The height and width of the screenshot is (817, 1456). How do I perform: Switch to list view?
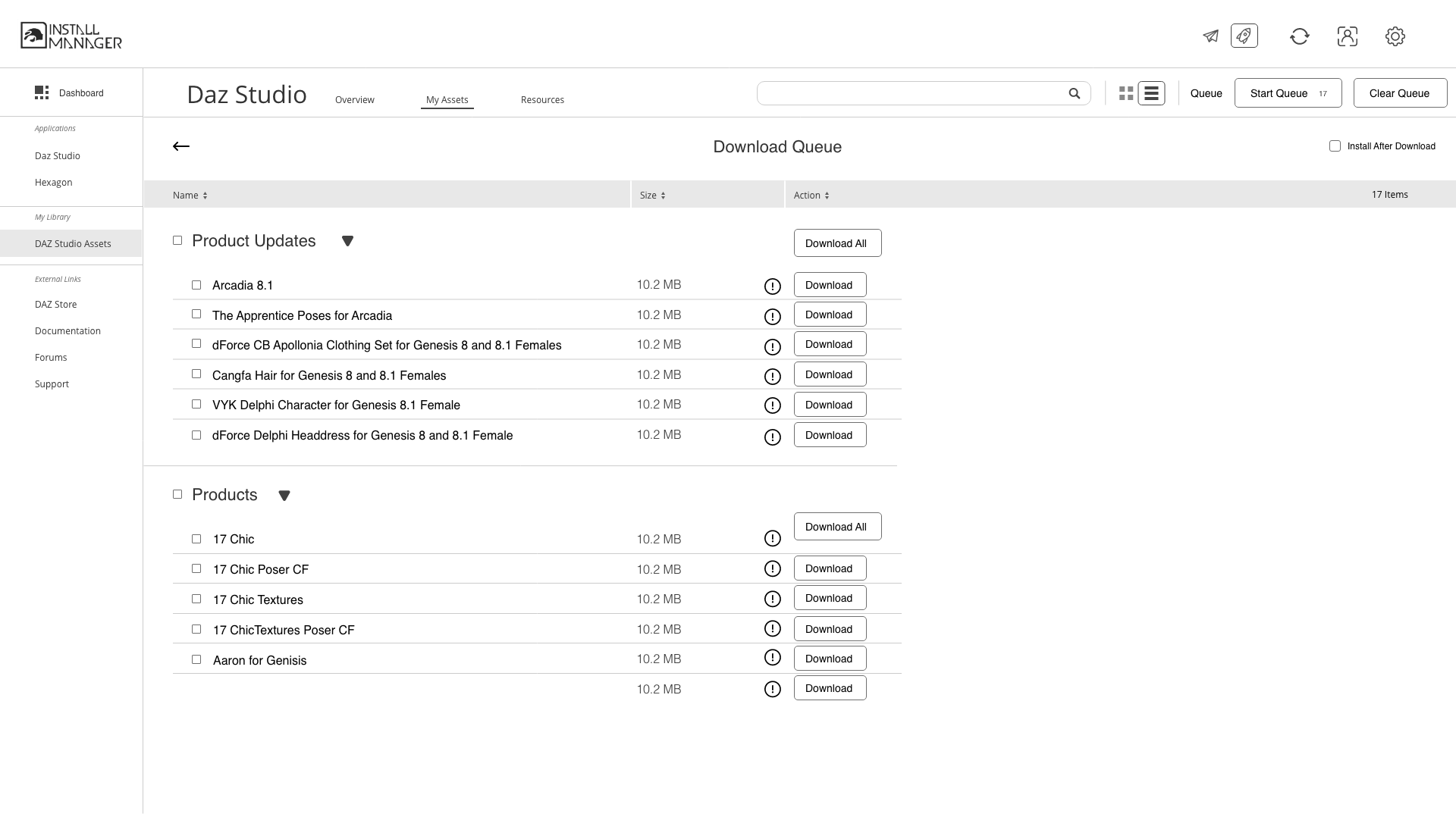tap(1151, 93)
